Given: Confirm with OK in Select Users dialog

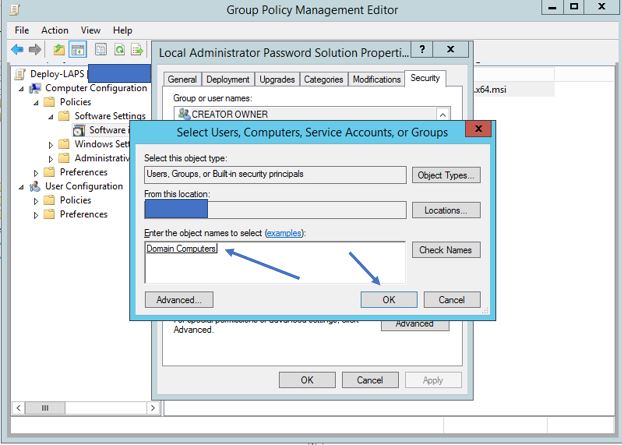Looking at the screenshot, I should [389, 300].
